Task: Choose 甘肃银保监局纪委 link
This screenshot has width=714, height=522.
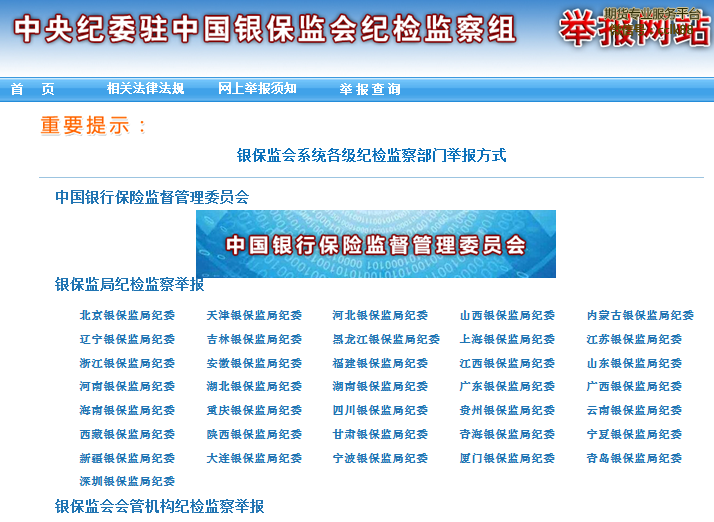Action: coord(380,435)
